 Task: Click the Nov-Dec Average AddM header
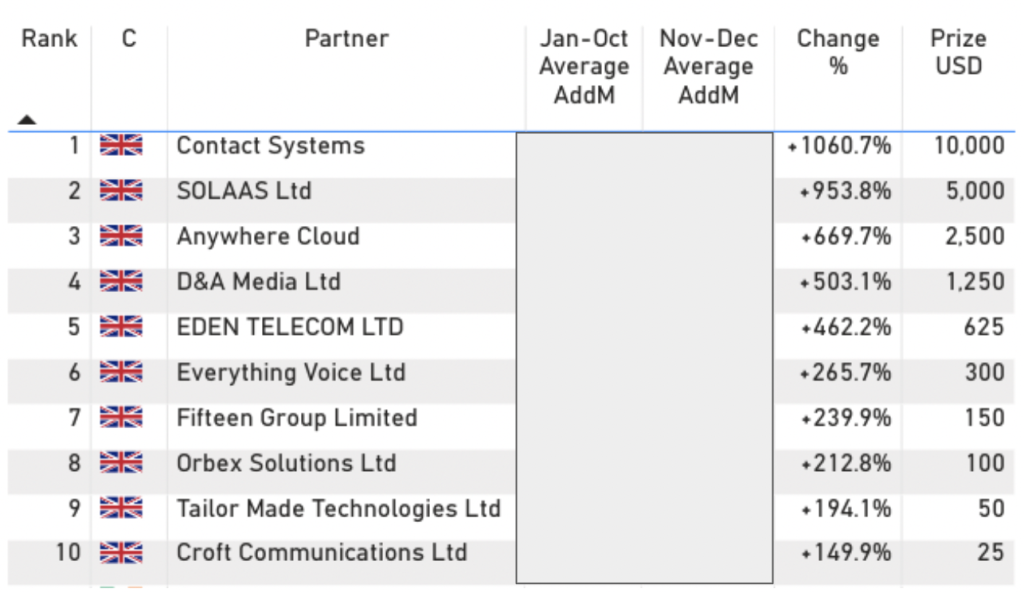(708, 67)
